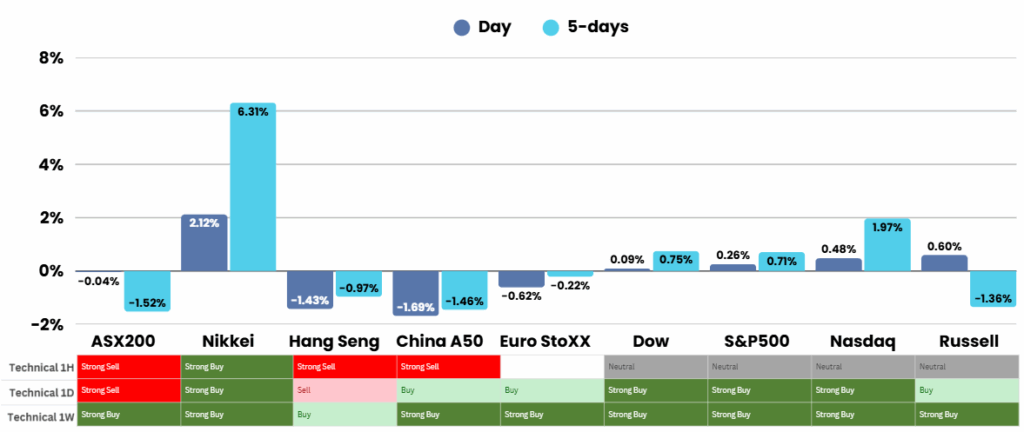1024x432 pixels.
Task: Click the ASX200 axis label
Action: click(124, 341)
